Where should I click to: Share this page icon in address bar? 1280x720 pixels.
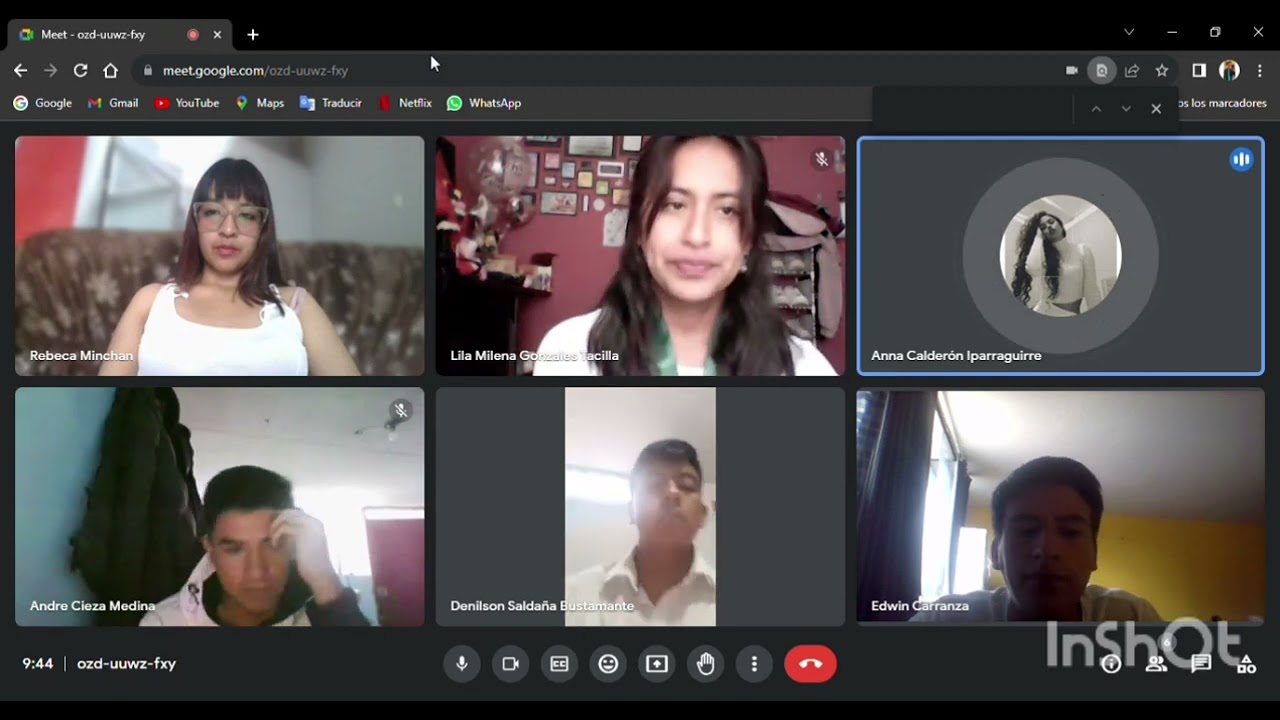pyautogui.click(x=1132, y=70)
